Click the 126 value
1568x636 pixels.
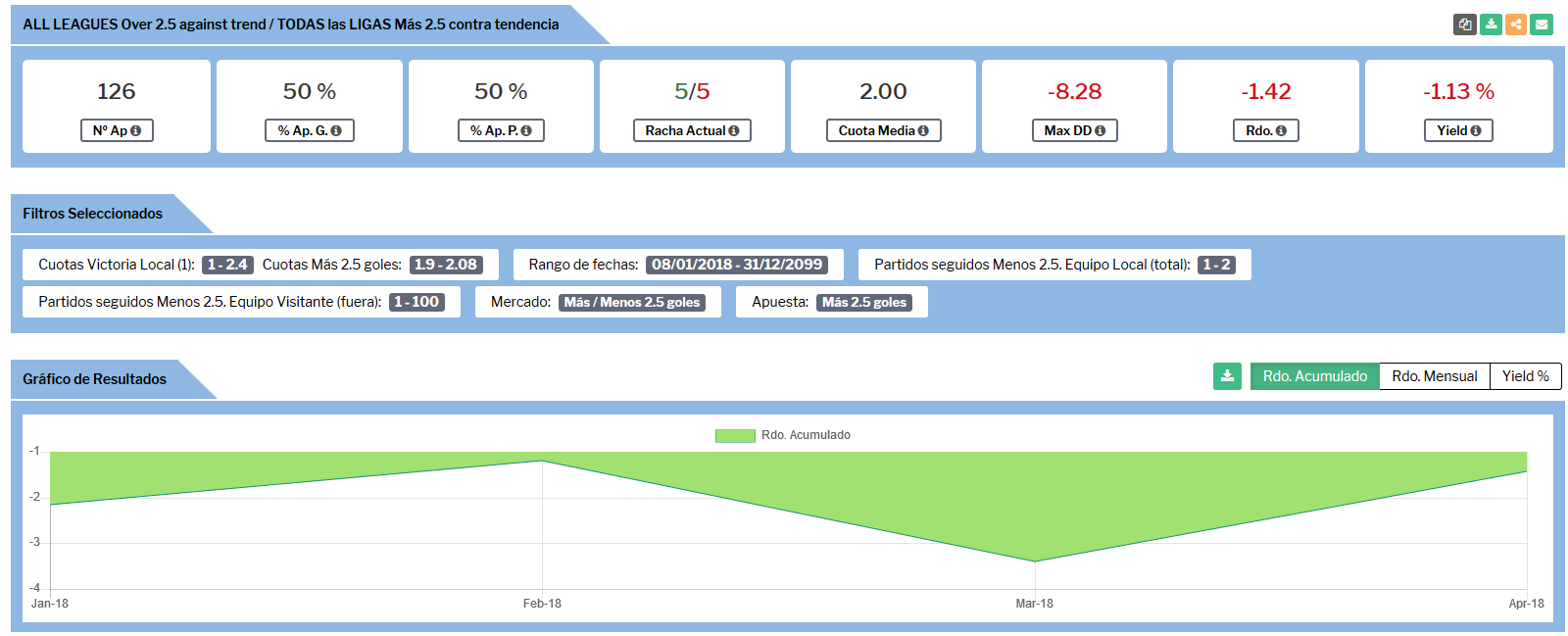point(117,91)
